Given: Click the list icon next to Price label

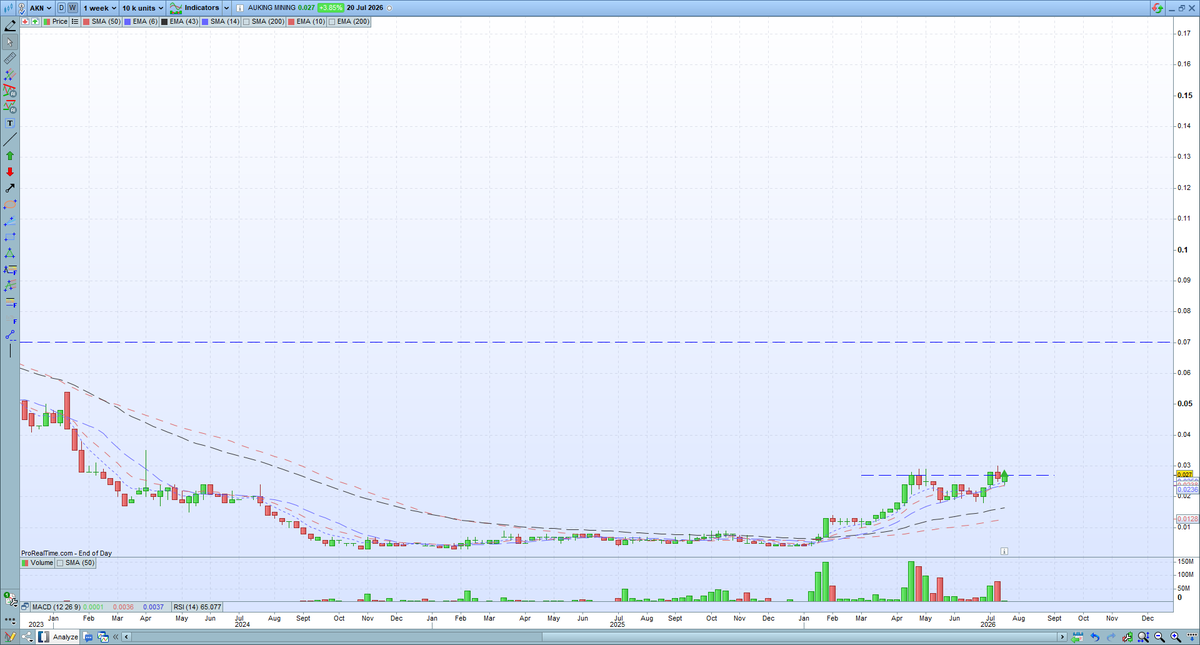Looking at the screenshot, I should pyautogui.click(x=75, y=21).
